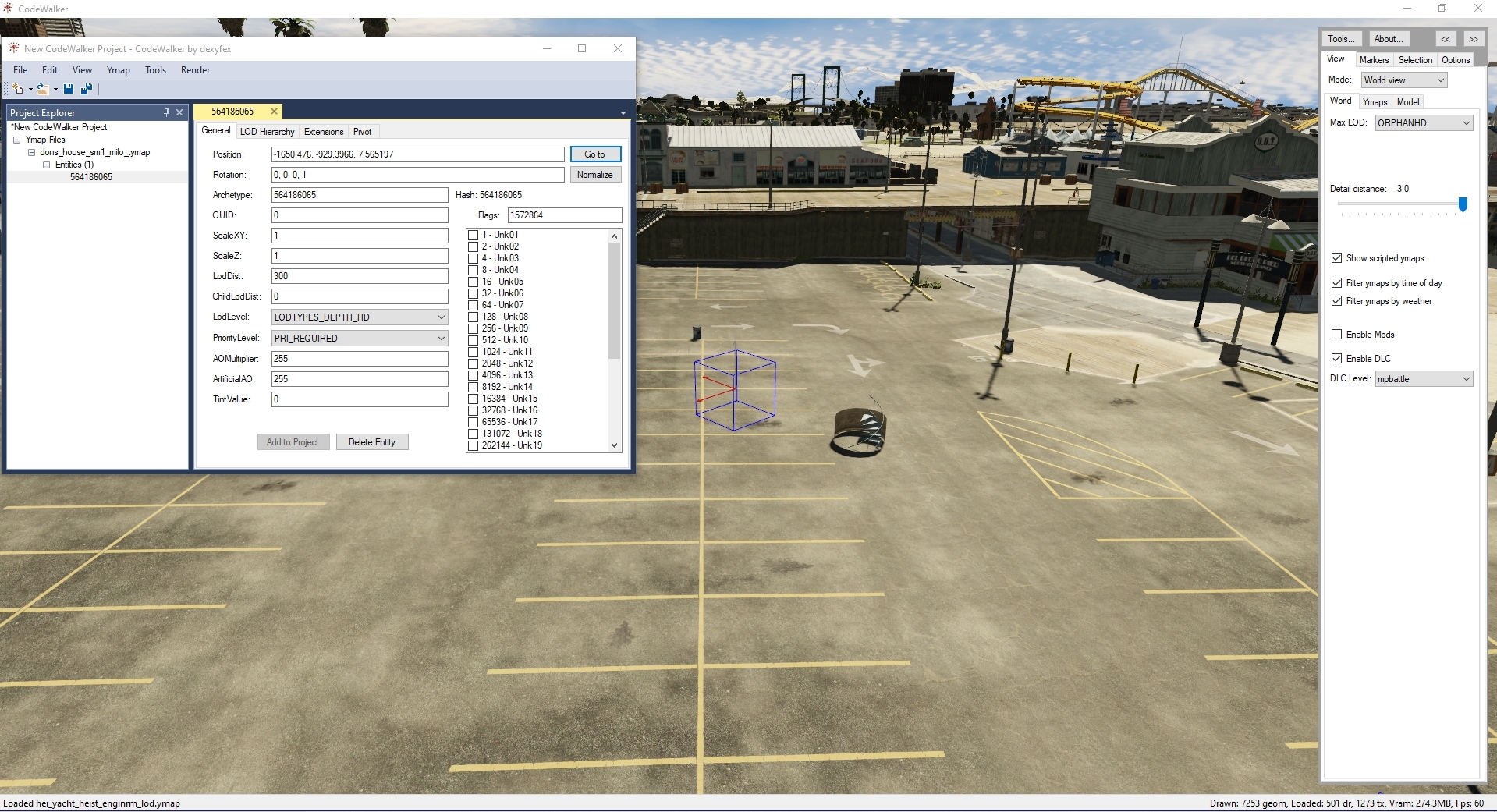1497x812 pixels.
Task: Collapse the dons_house_sm1_milo_.ymap node
Action: coord(32,152)
